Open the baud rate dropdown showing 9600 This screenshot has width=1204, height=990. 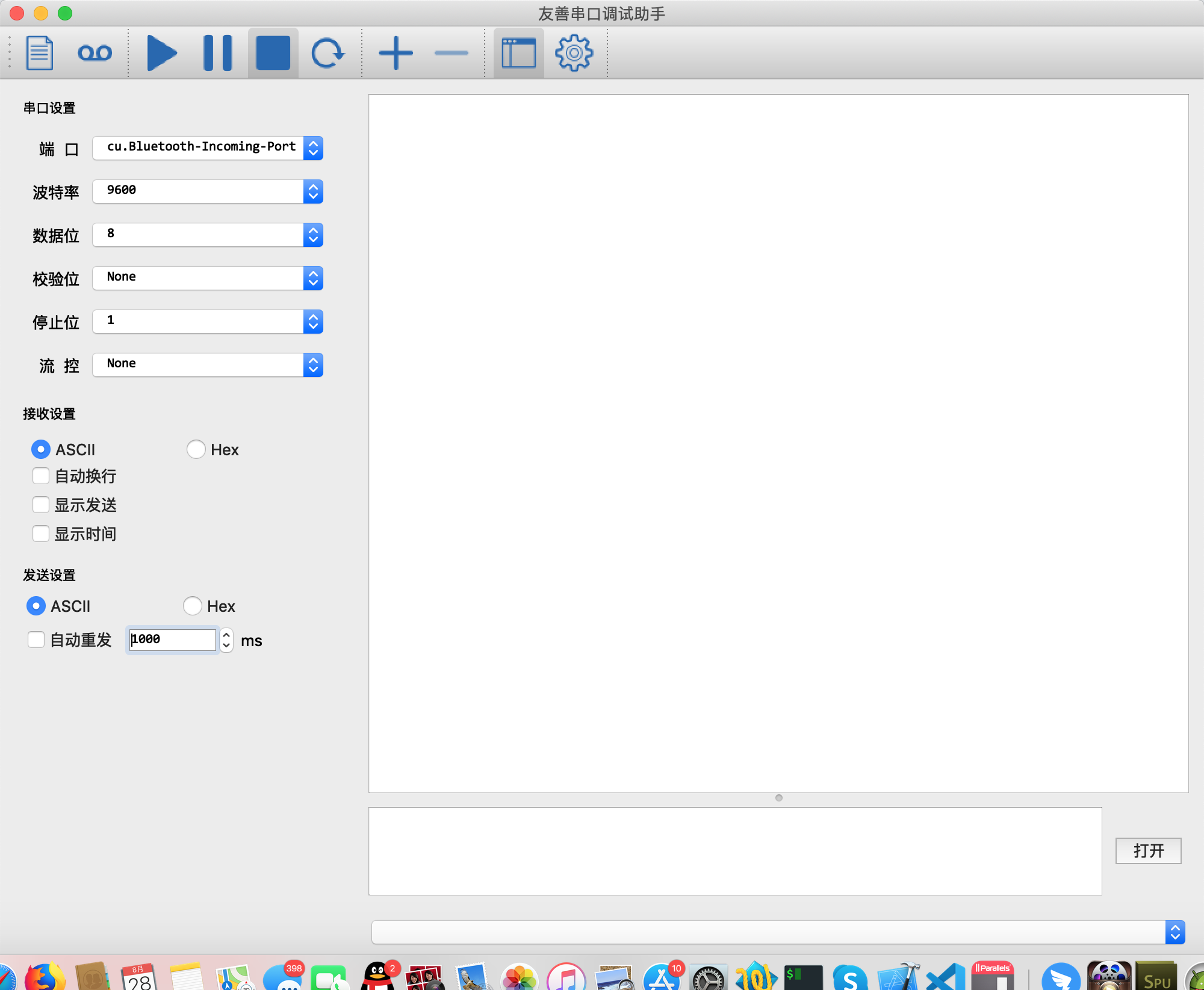pos(208,191)
